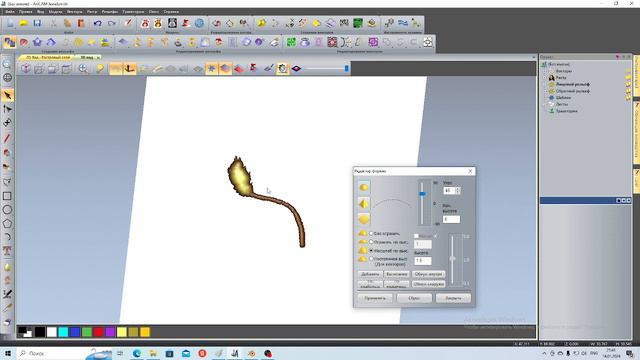This screenshot has height=360, width=640.
Task: Click the zoom magnifier in view toolbar
Action: [x=83, y=69]
